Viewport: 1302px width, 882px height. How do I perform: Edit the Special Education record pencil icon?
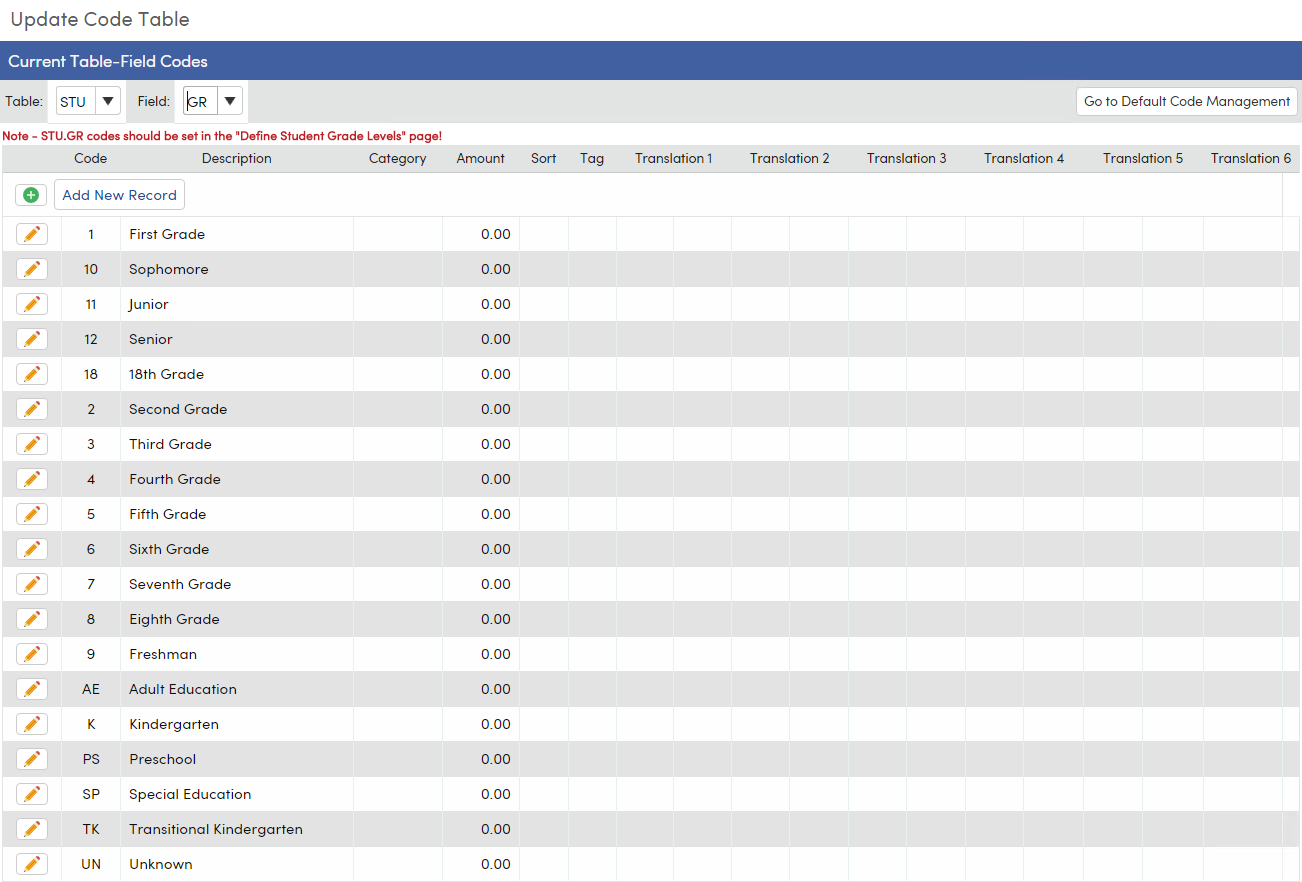(32, 794)
